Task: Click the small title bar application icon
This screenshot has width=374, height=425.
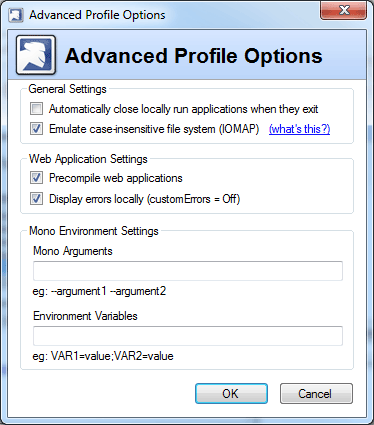Action: point(16,15)
